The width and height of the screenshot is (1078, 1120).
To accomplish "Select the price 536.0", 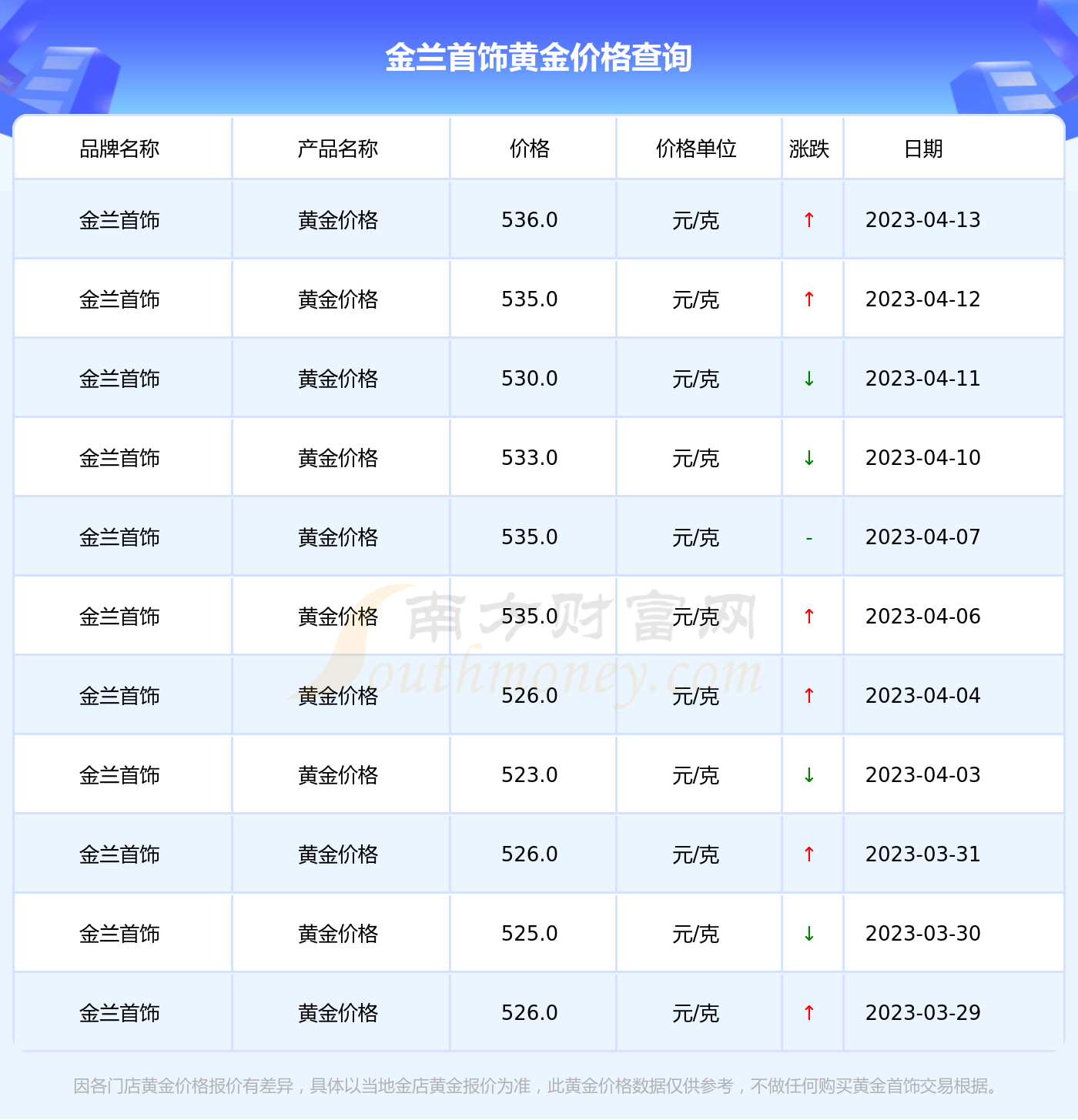I will [530, 220].
